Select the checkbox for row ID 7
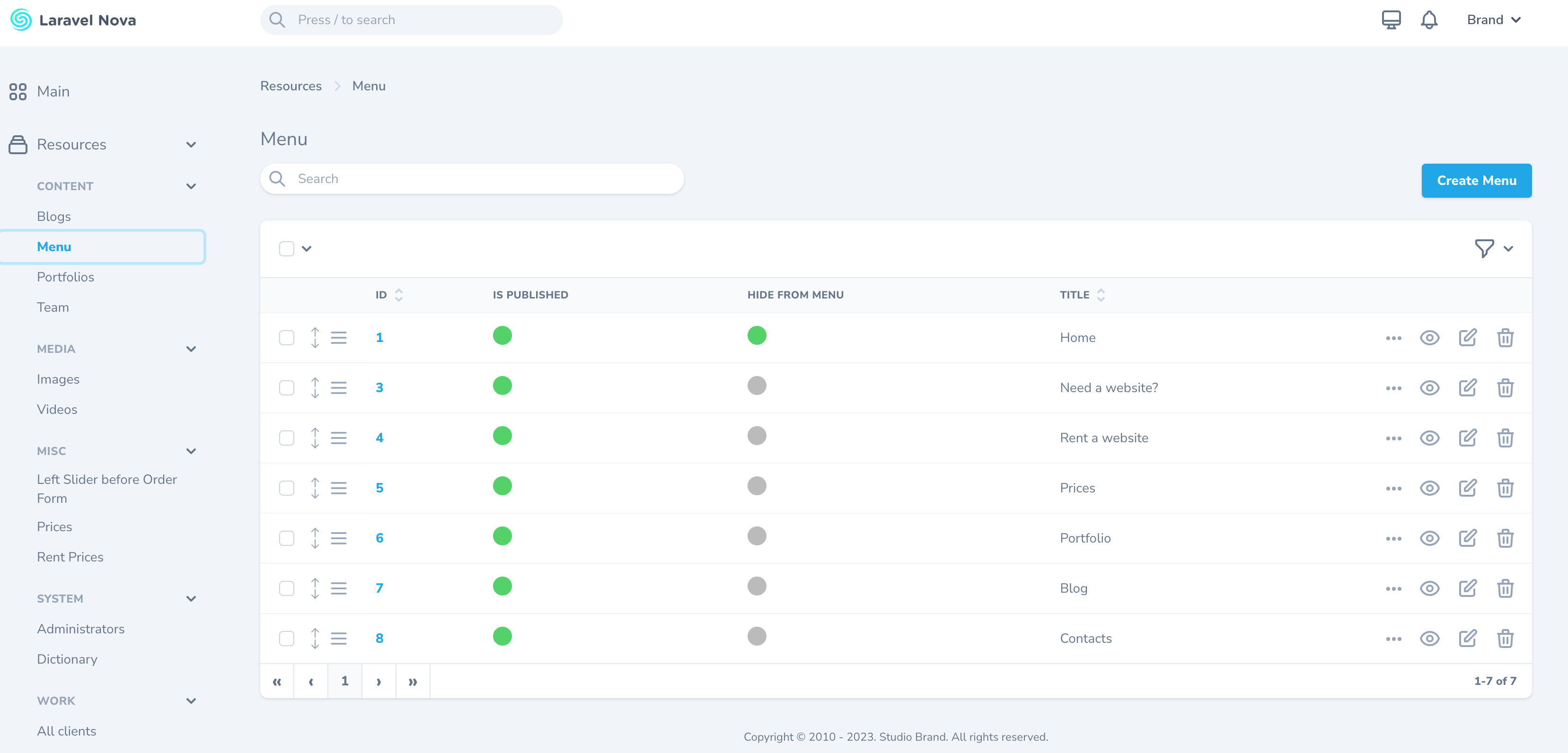1568x753 pixels. pos(287,589)
